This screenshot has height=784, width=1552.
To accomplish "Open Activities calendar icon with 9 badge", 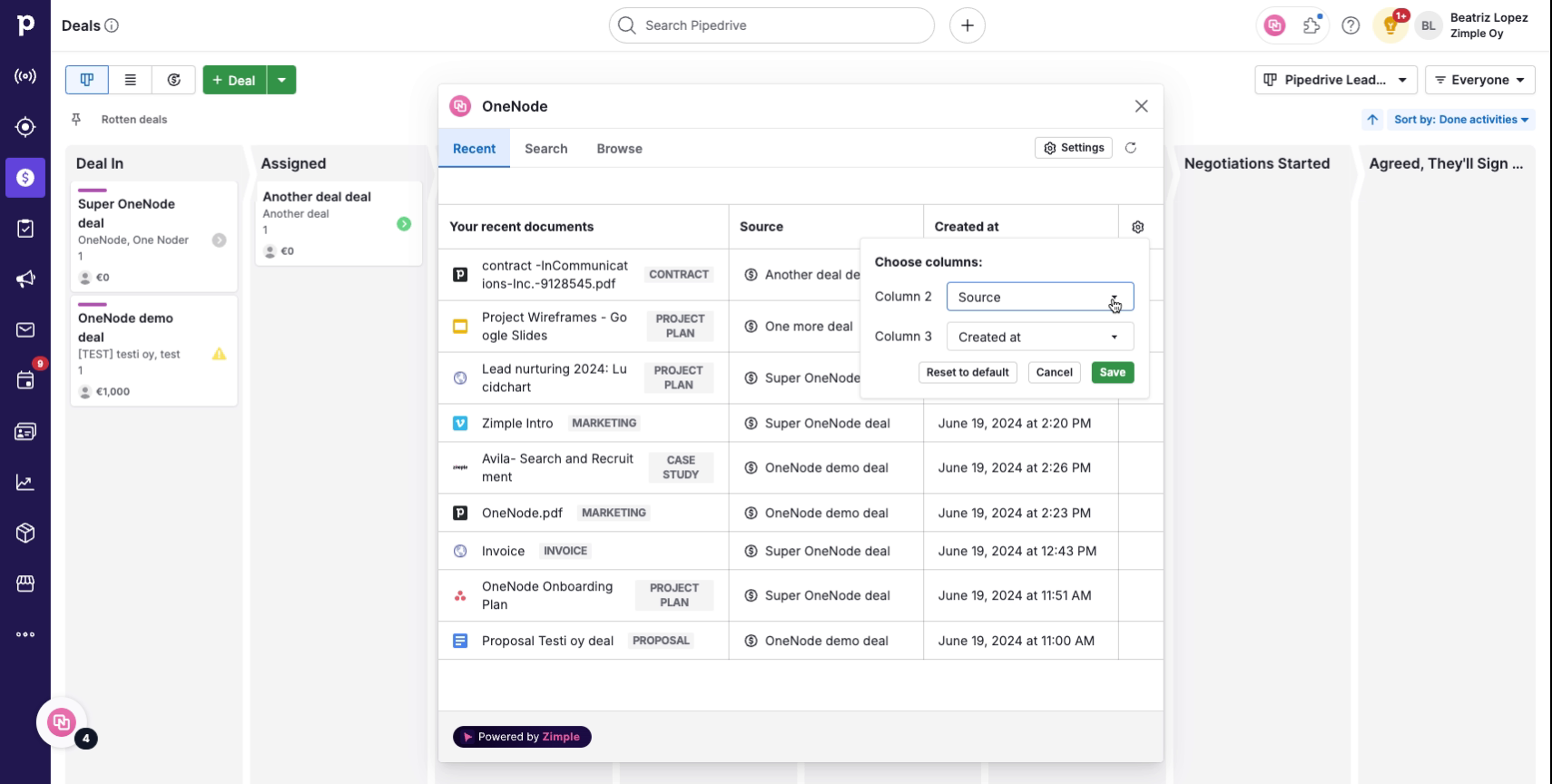I will [25, 380].
